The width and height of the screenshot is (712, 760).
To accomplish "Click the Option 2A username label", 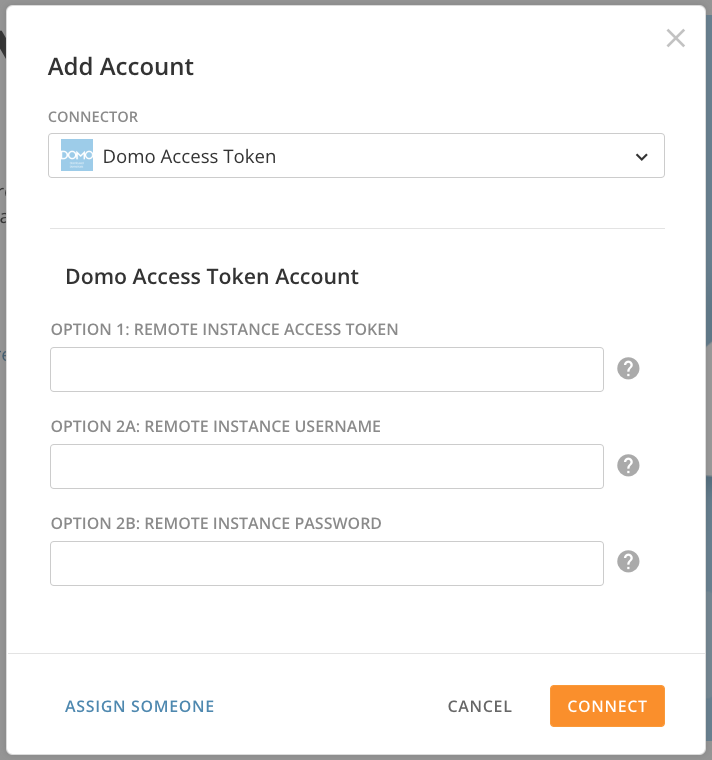I will coord(216,426).
